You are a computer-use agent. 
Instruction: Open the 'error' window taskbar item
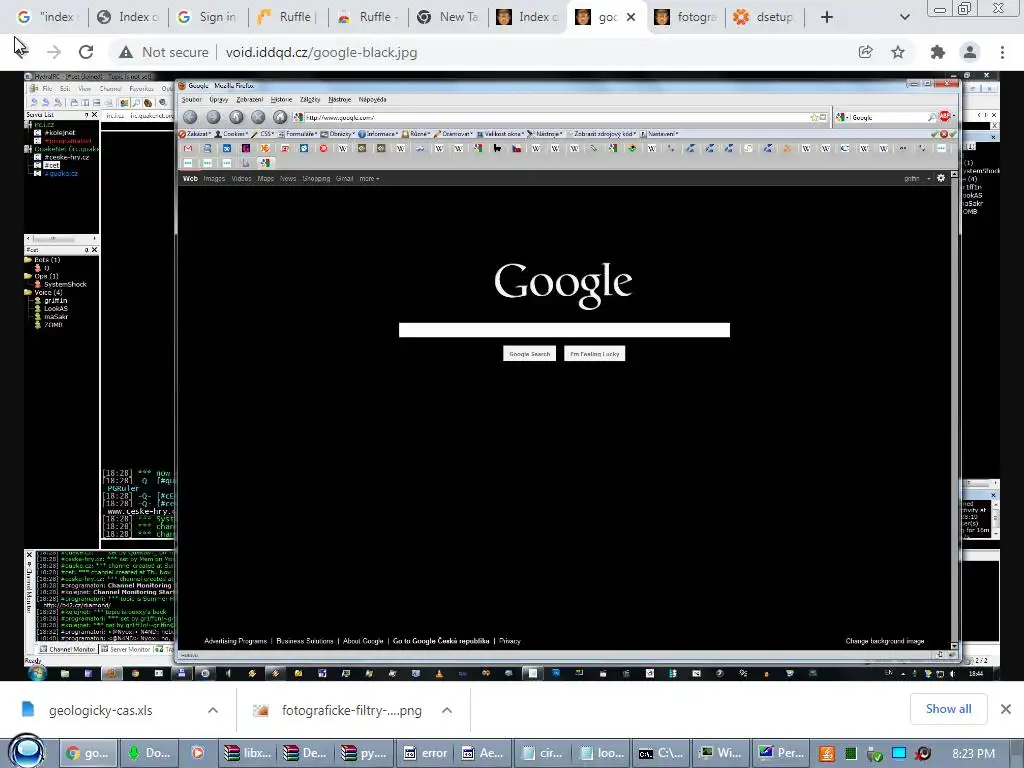(x=426, y=753)
